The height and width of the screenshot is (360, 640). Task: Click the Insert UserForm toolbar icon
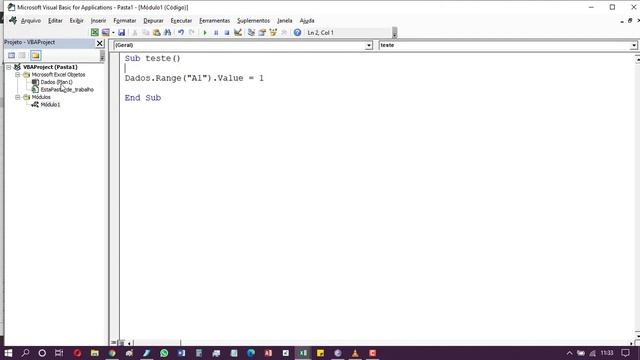(105, 32)
